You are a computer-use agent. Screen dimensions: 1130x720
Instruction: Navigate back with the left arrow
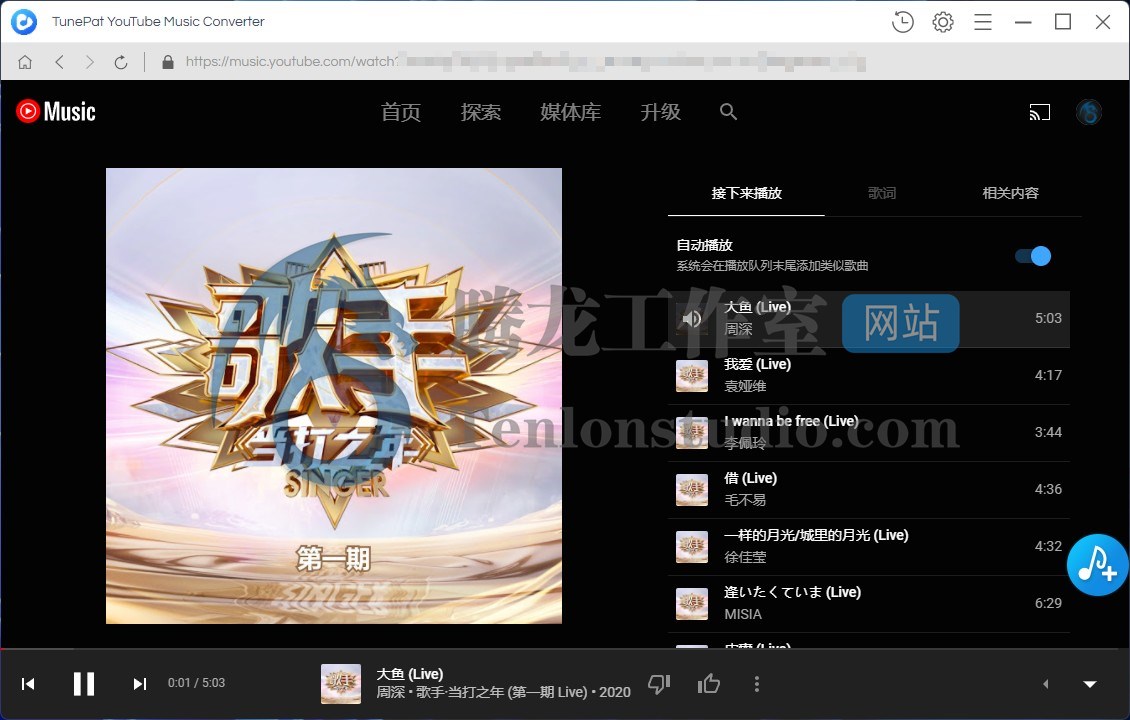point(59,62)
